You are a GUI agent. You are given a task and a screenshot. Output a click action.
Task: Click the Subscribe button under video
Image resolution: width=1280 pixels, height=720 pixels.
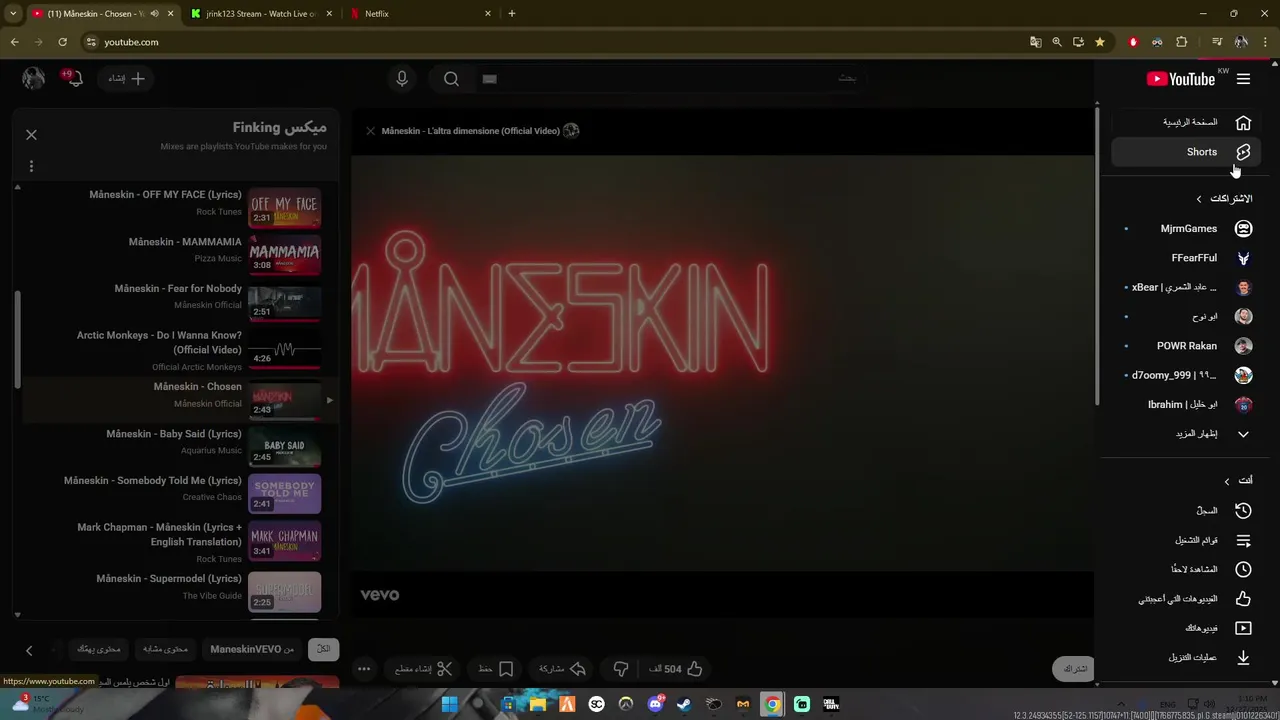pos(1075,669)
